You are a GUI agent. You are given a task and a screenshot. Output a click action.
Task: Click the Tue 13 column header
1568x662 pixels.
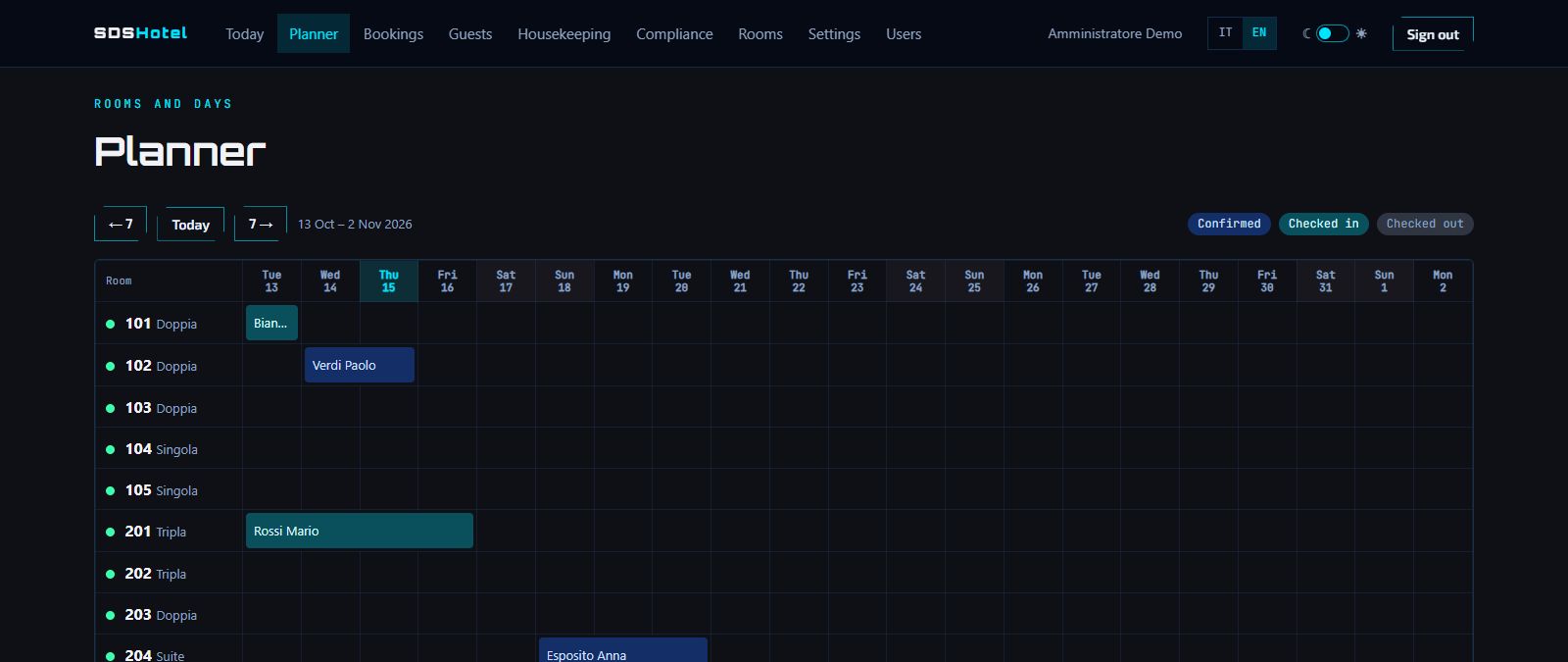271,281
